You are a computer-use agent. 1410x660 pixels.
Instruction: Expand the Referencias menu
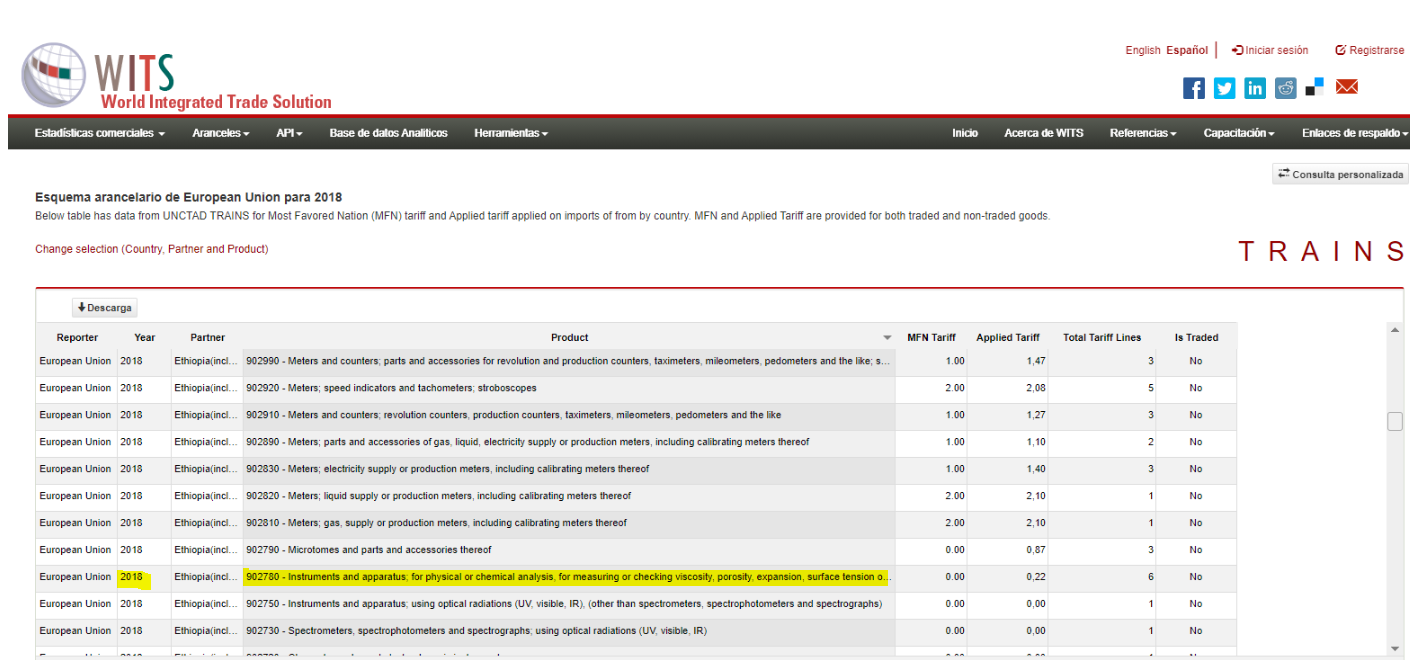1143,133
